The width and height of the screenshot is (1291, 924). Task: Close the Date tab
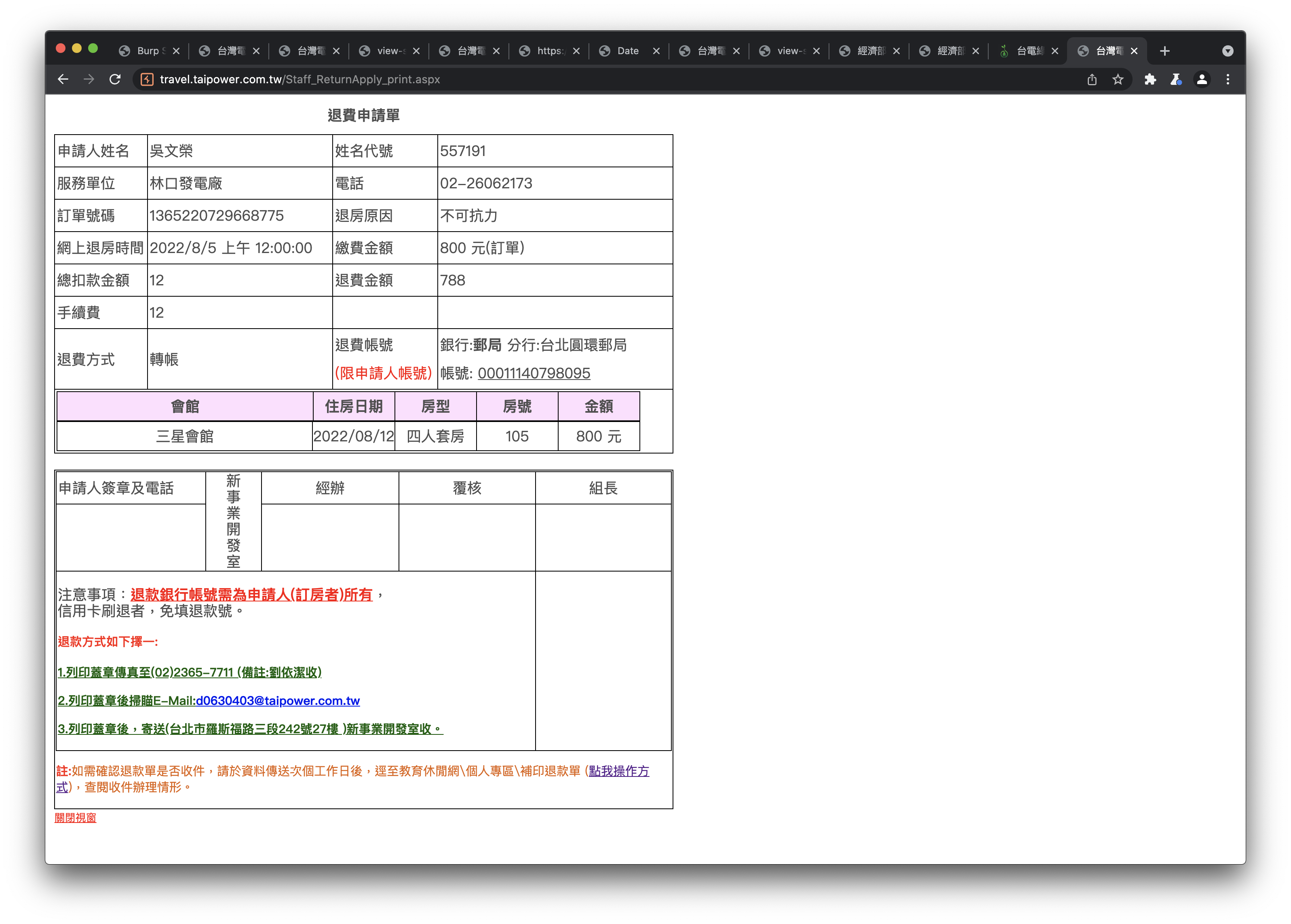(656, 51)
